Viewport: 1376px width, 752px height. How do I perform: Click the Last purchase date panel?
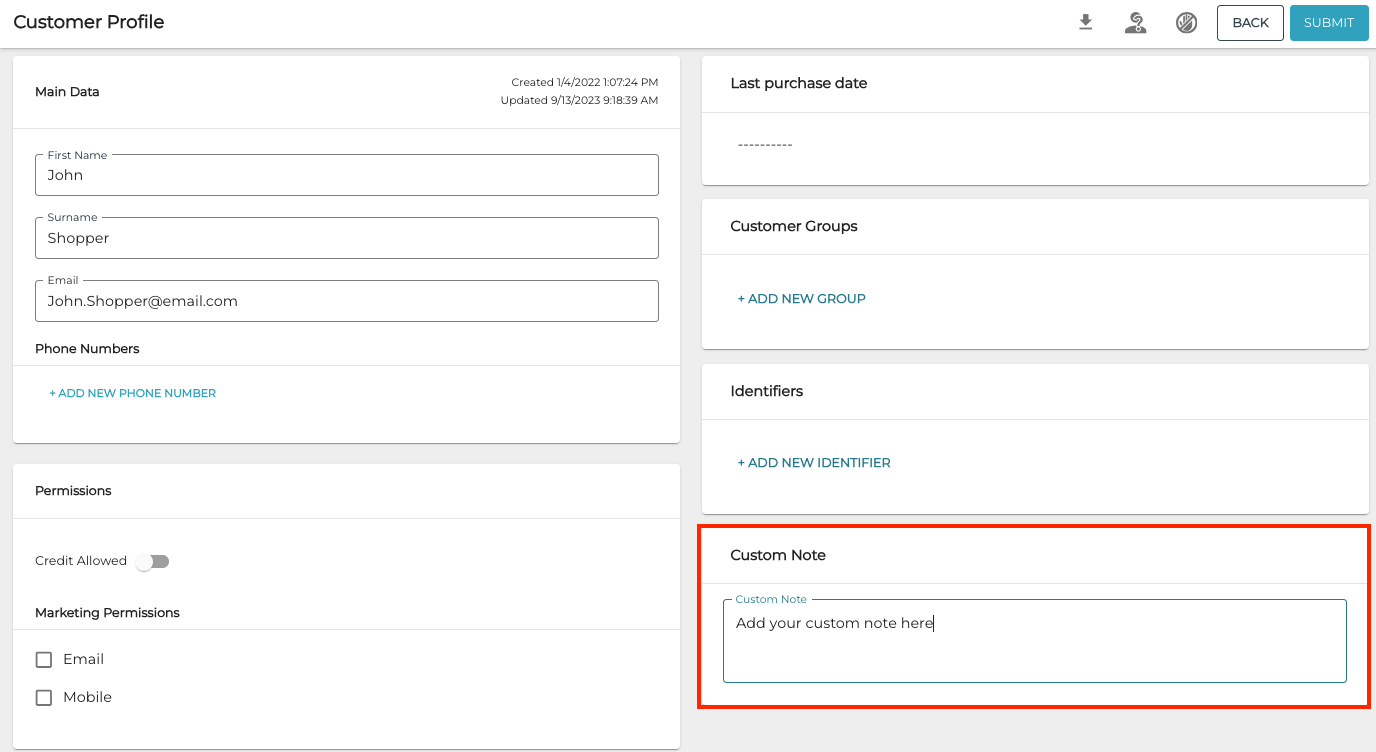tap(798, 83)
